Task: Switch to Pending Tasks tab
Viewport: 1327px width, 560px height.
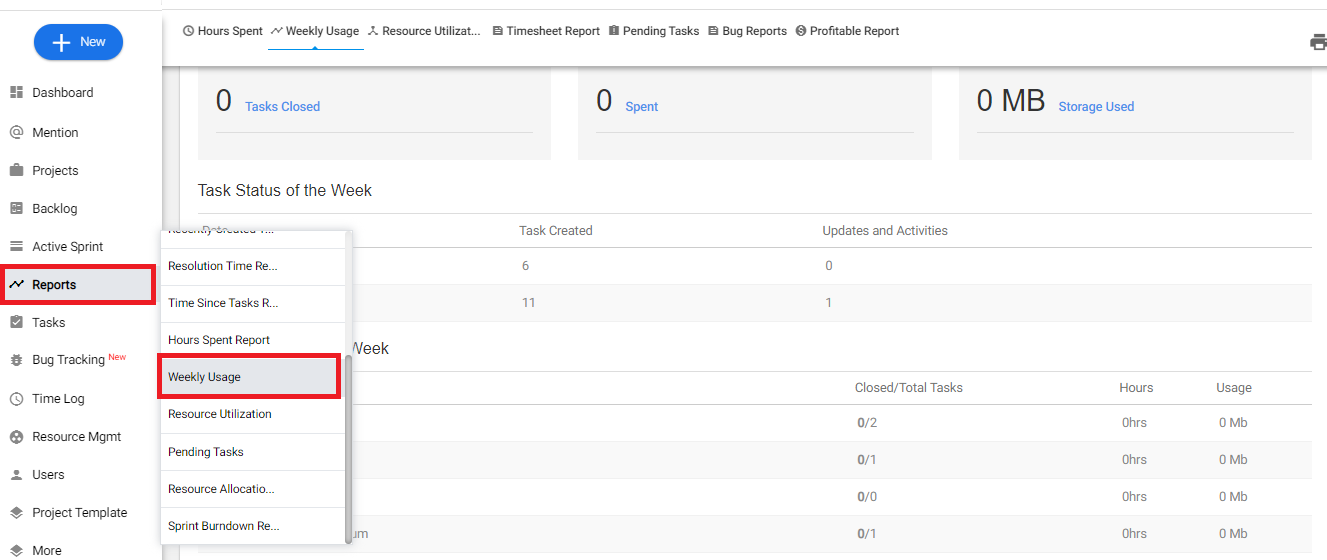Action: click(x=661, y=31)
